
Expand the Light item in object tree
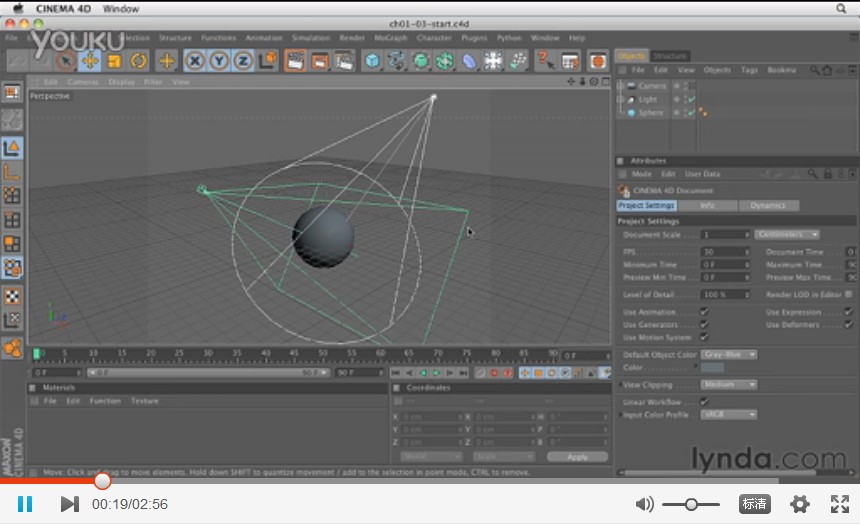click(620, 99)
